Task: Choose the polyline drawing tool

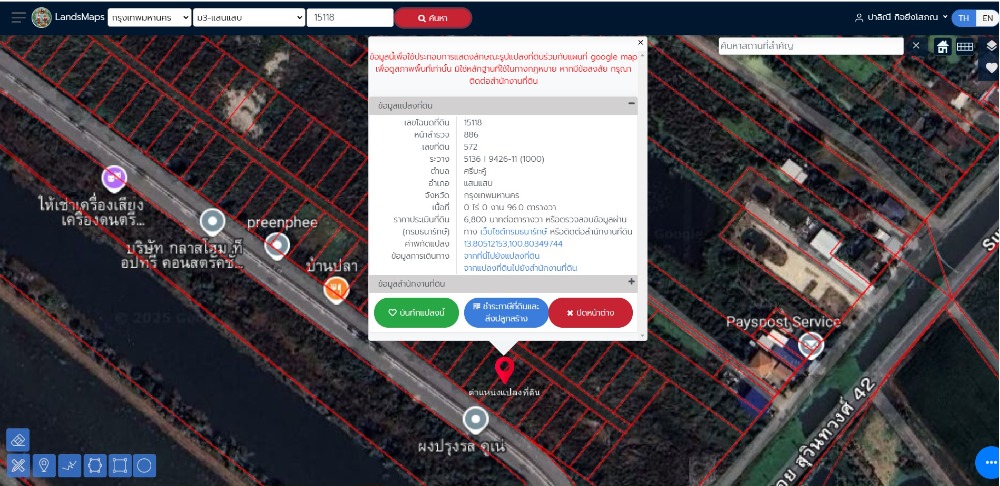Action: 69,465
